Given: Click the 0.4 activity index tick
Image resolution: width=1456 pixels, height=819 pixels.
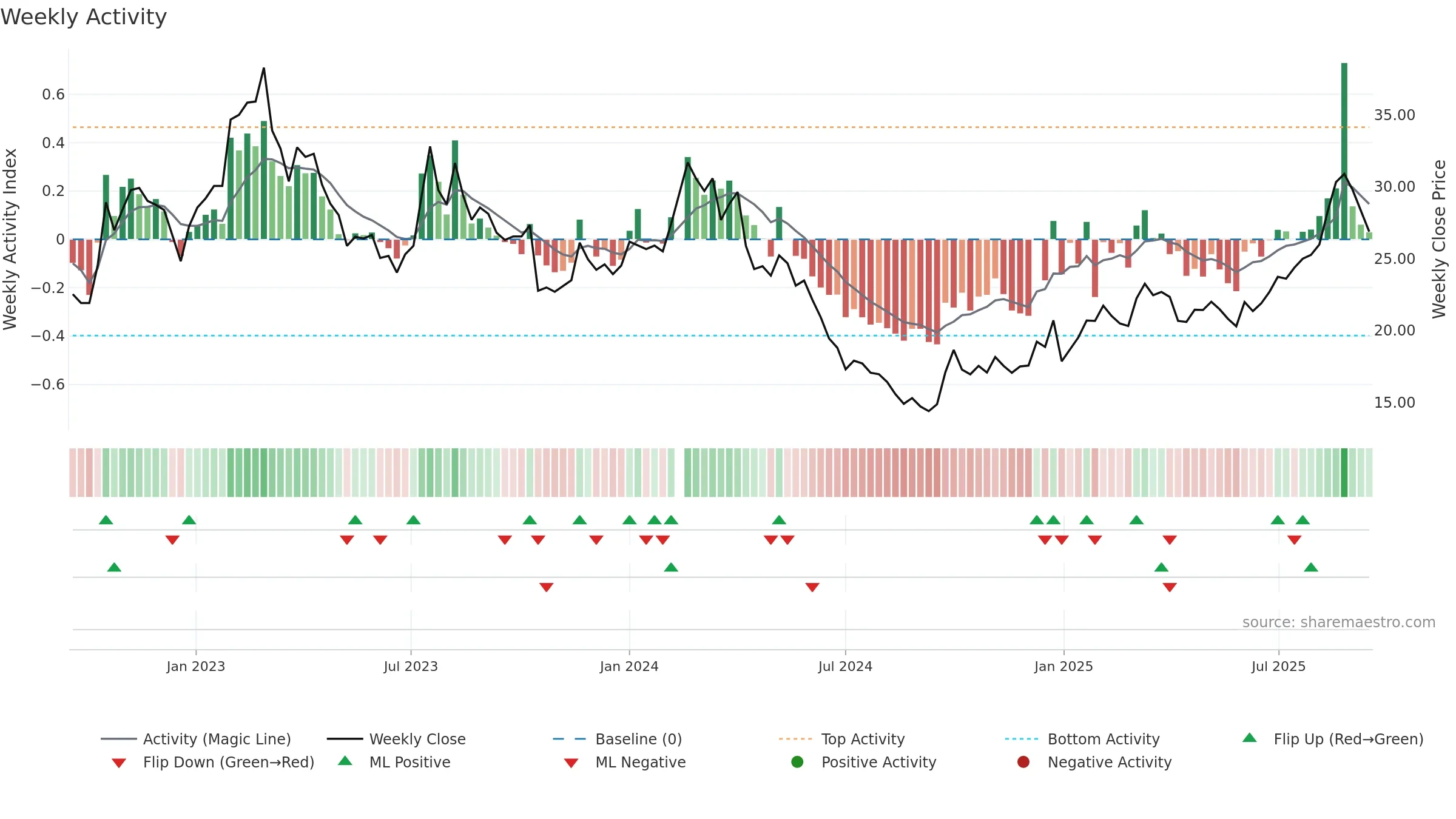Looking at the screenshot, I should 53,143.
